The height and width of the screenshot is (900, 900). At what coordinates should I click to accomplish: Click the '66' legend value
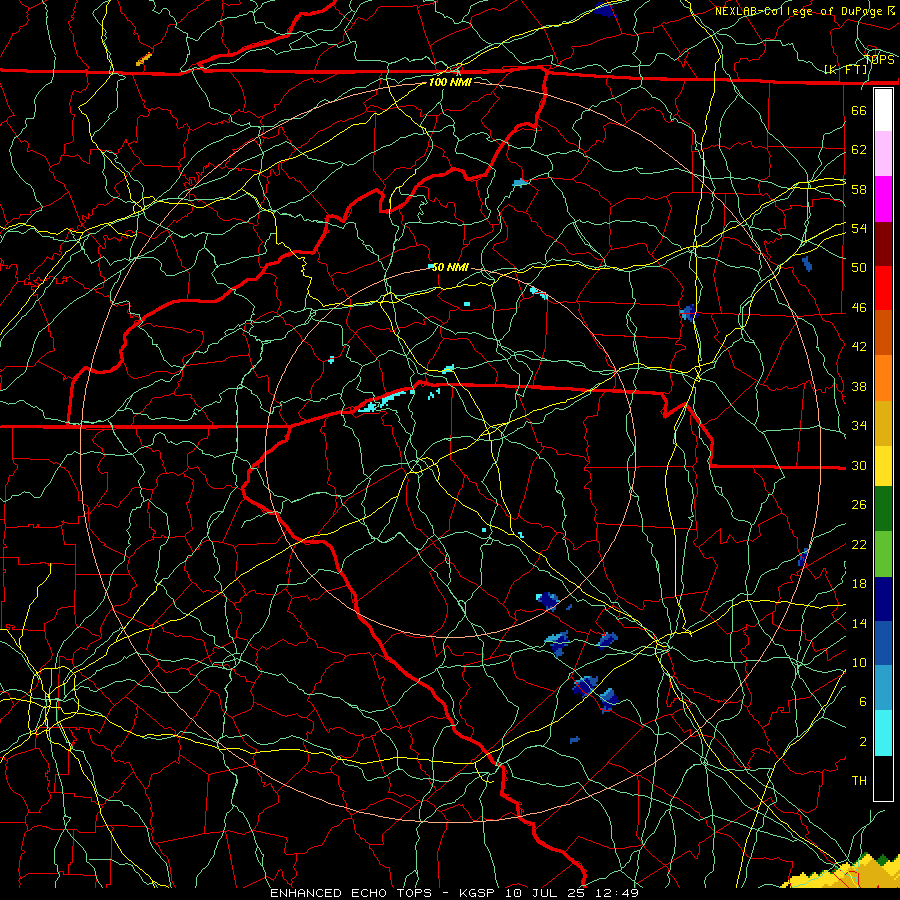click(859, 110)
